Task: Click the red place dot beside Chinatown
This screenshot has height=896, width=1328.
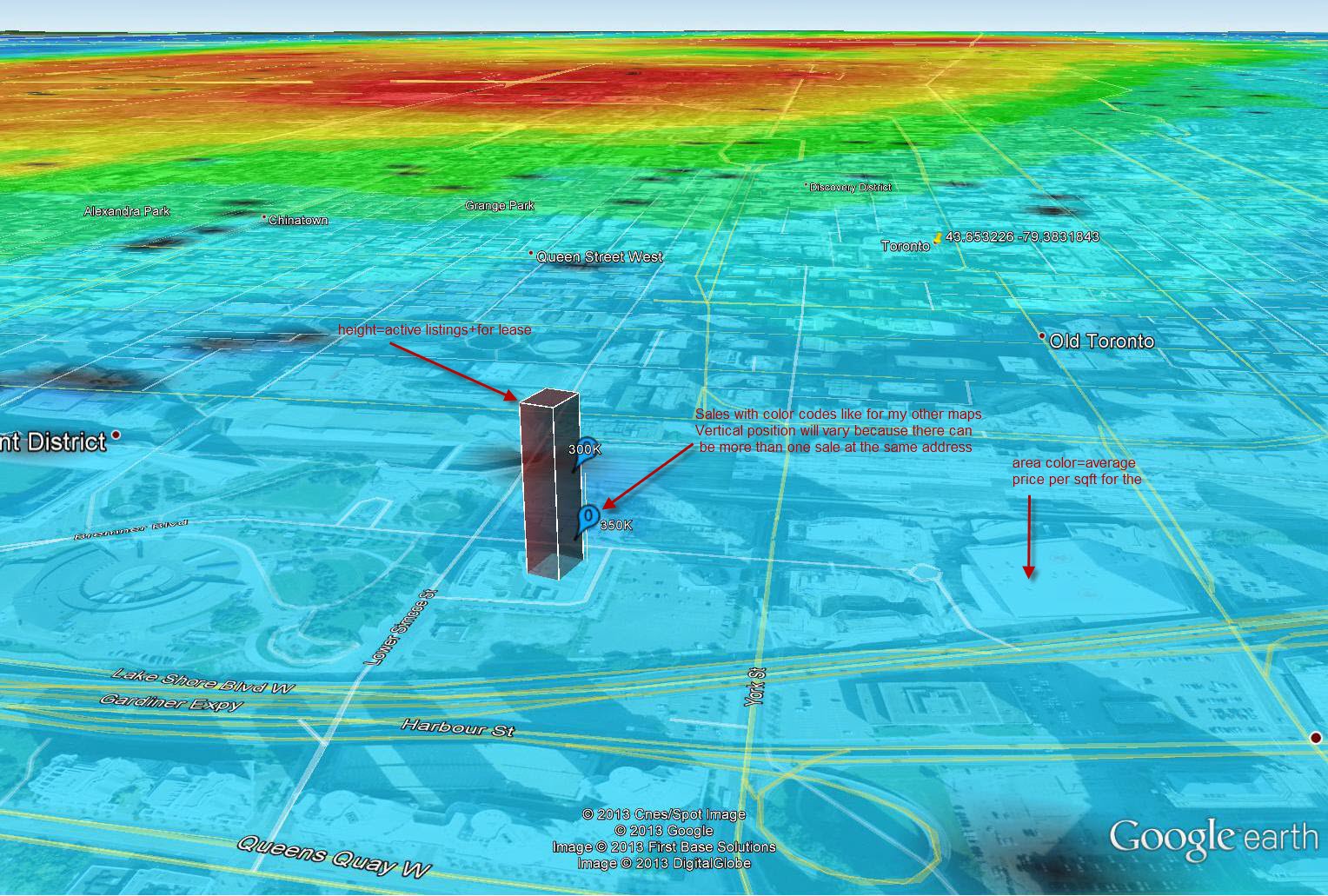Action: click(264, 217)
